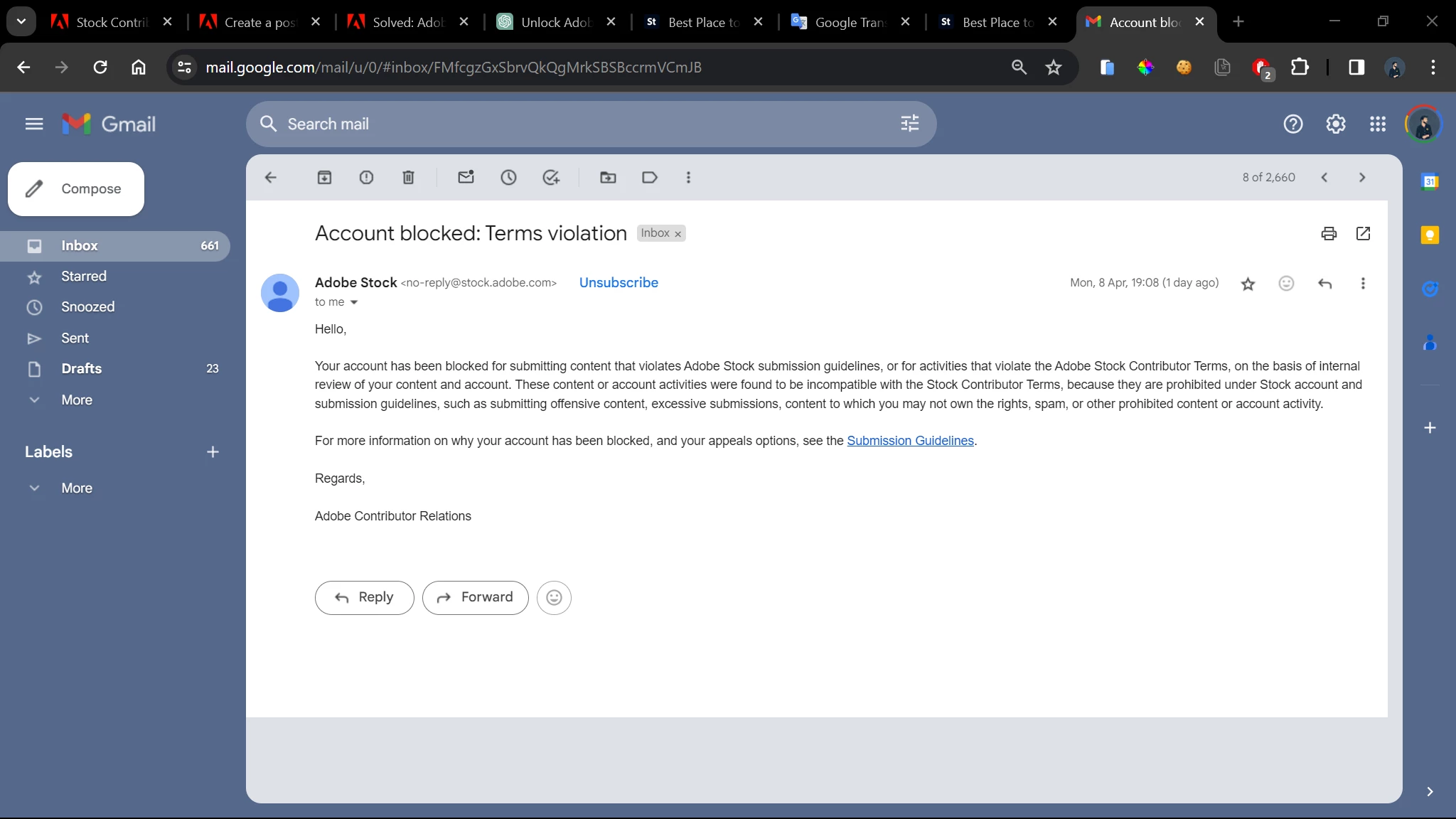
Task: Expand More under the Drafts folder
Action: [76, 400]
